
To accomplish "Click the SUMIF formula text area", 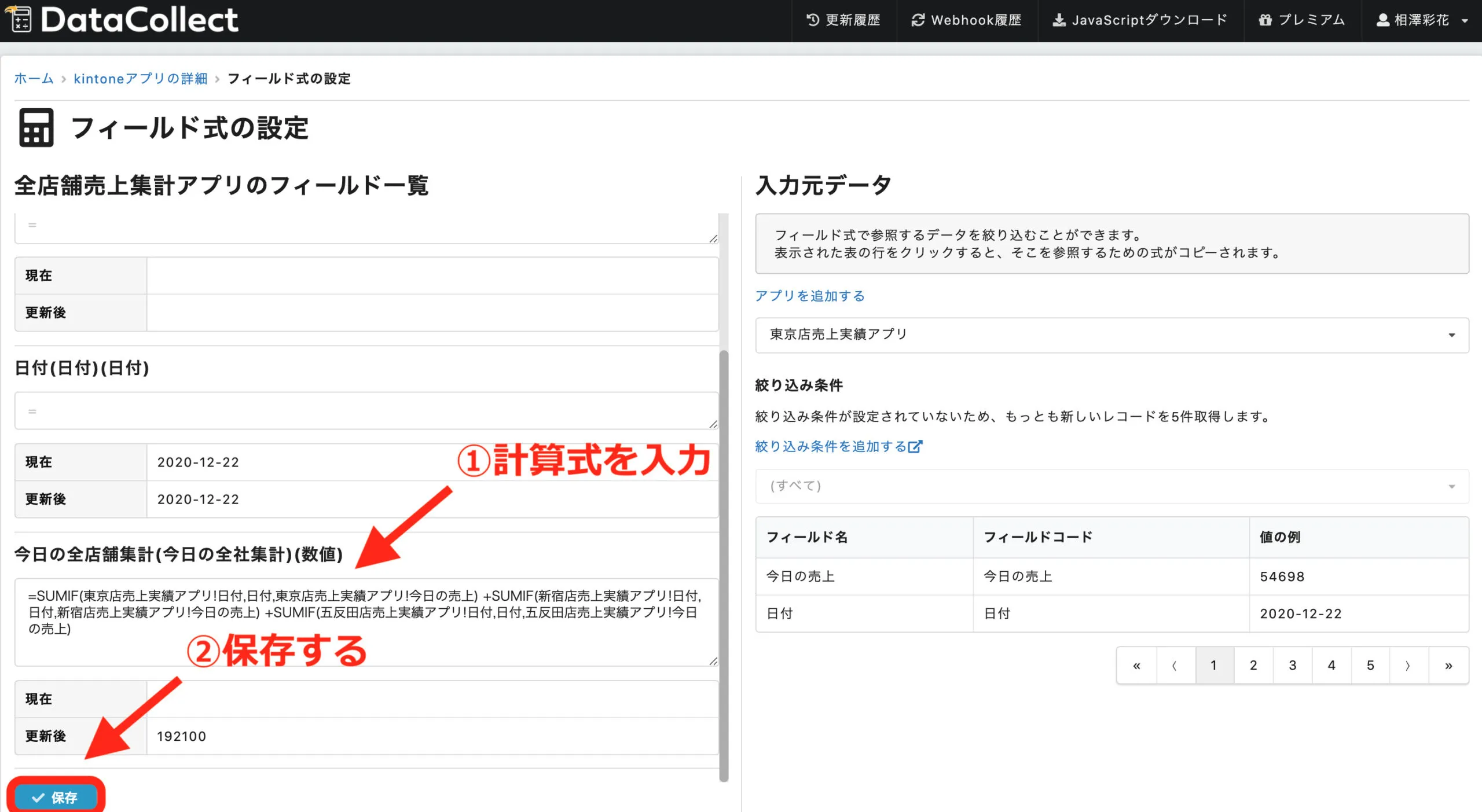I will pyautogui.click(x=366, y=622).
